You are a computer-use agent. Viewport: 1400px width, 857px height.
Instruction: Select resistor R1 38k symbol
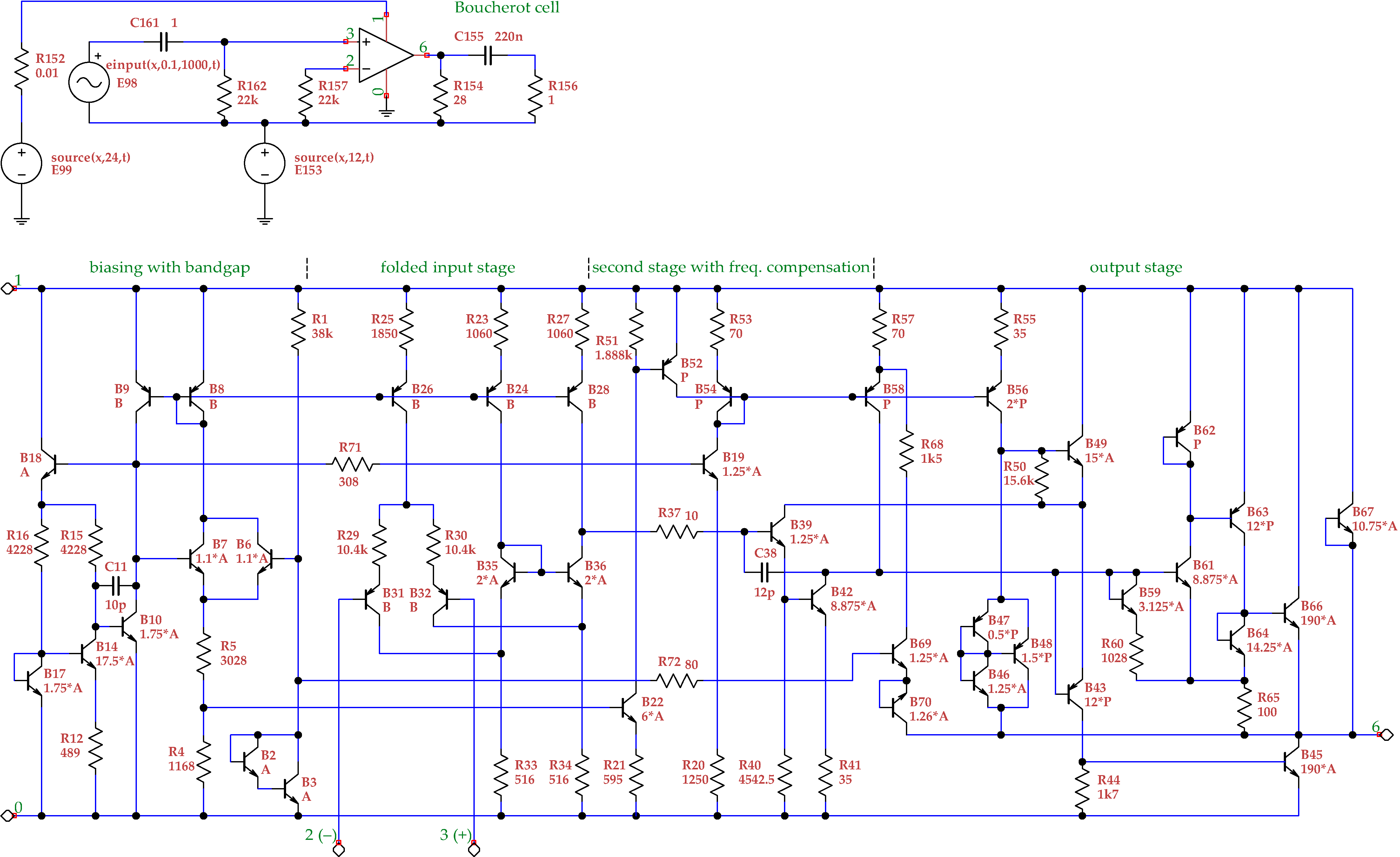(298, 329)
